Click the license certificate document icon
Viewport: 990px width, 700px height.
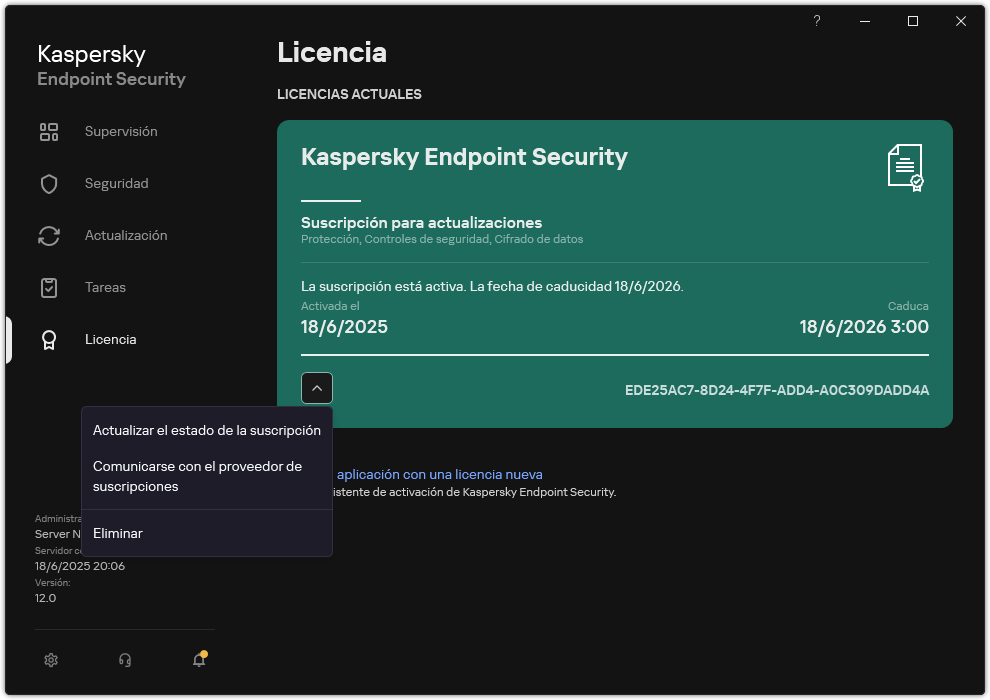coord(906,167)
